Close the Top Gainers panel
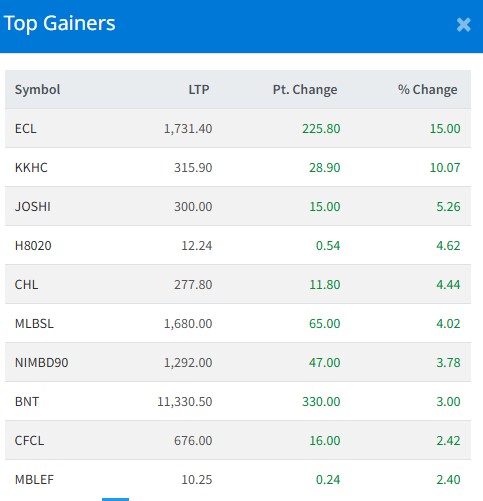 point(463,25)
